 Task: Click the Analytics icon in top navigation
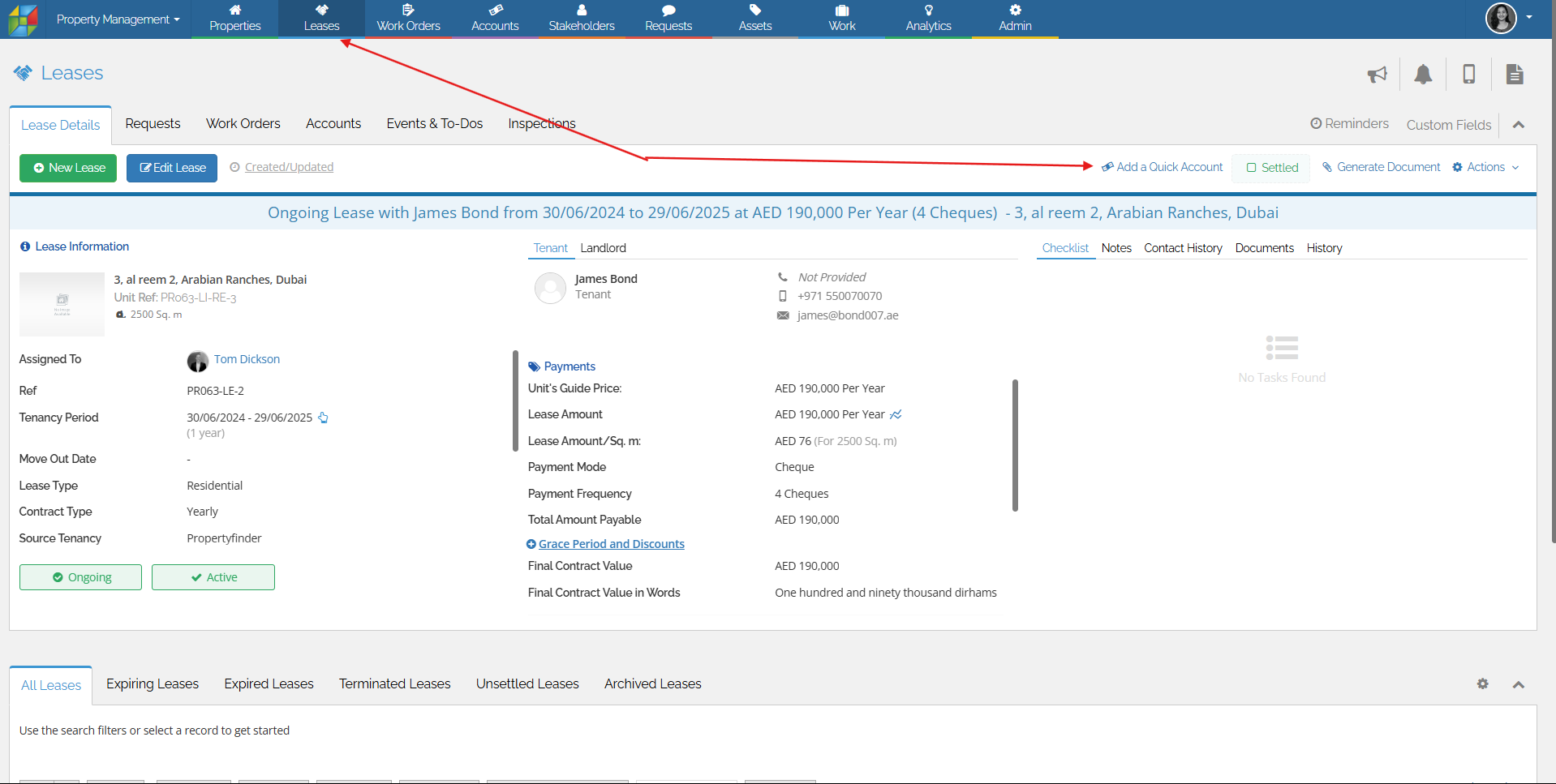click(x=928, y=18)
